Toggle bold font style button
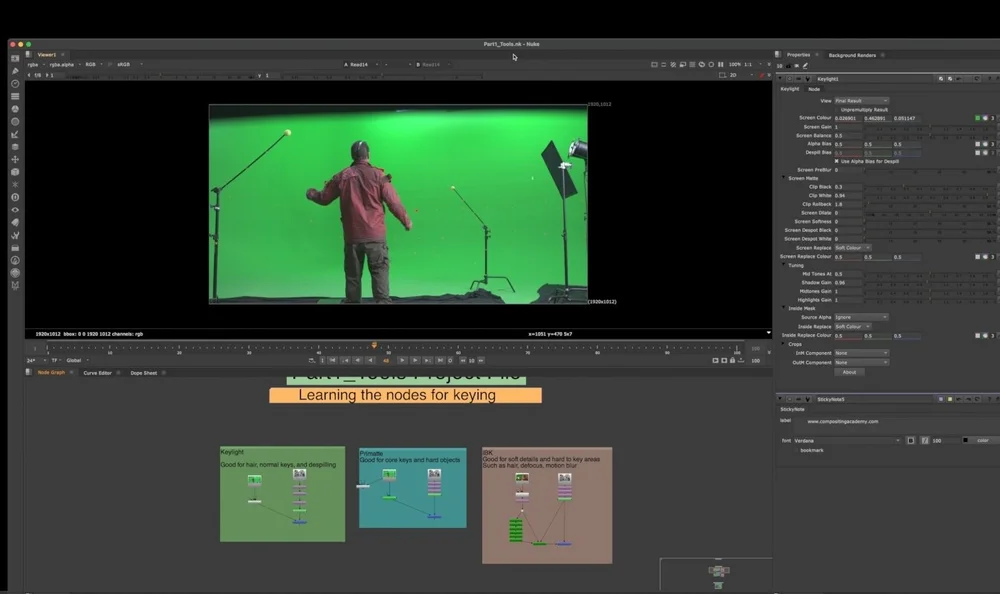This screenshot has width=1000, height=594. pos(911,440)
